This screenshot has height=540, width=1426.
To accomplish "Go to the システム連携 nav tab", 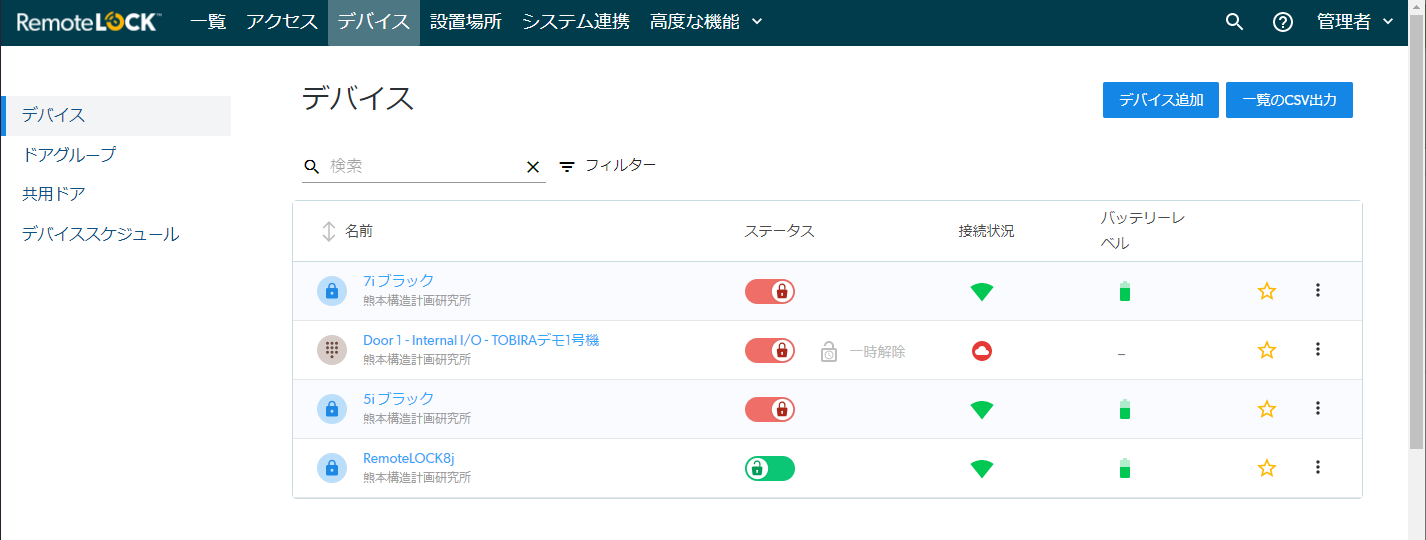I will tap(576, 22).
